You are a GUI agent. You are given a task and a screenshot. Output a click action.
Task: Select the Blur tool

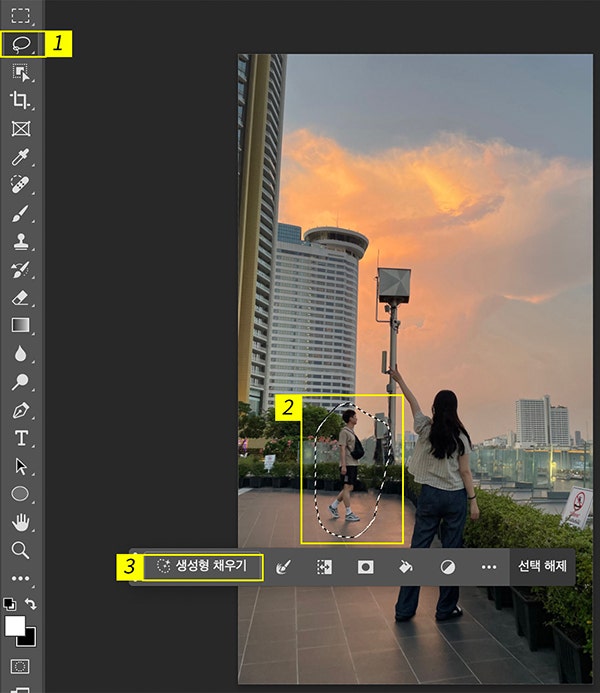20,354
